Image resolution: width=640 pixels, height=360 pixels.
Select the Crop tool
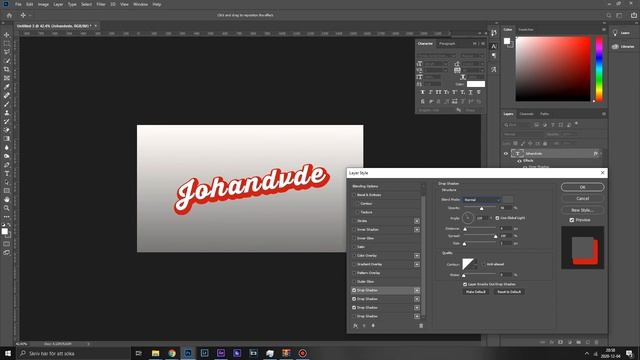click(7, 69)
